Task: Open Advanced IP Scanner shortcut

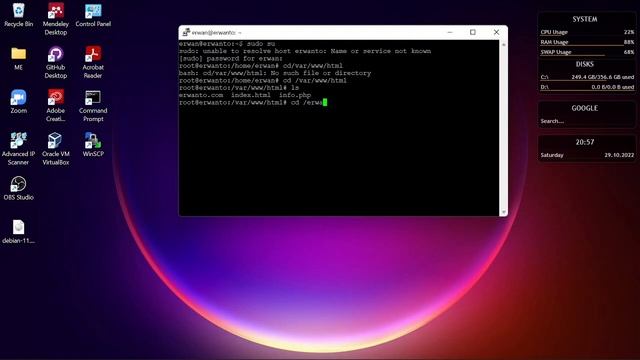Action: click(x=18, y=149)
